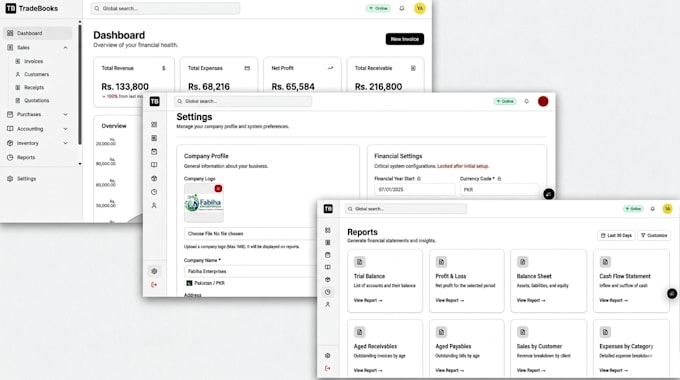Viewport: 680px width, 380px height.
Task: Click the gear icon in Settings sidebar
Action: click(x=154, y=271)
